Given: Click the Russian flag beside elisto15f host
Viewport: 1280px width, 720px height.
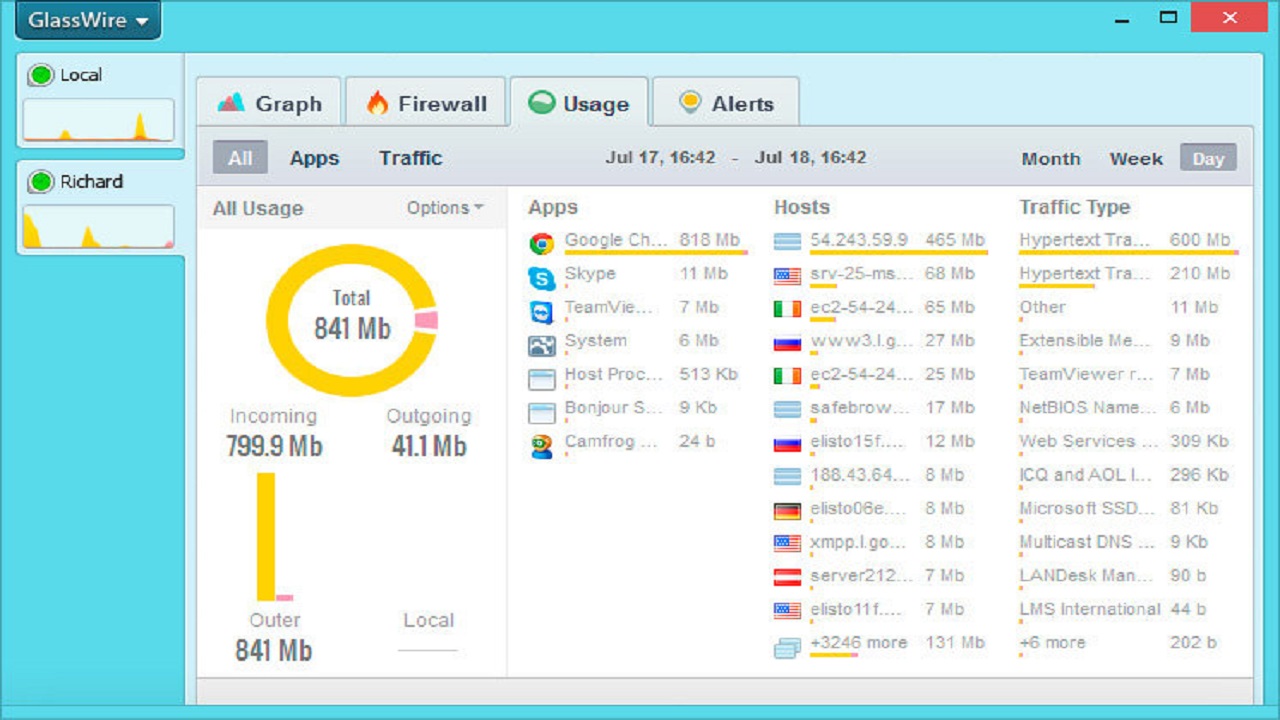Looking at the screenshot, I should coord(788,443).
